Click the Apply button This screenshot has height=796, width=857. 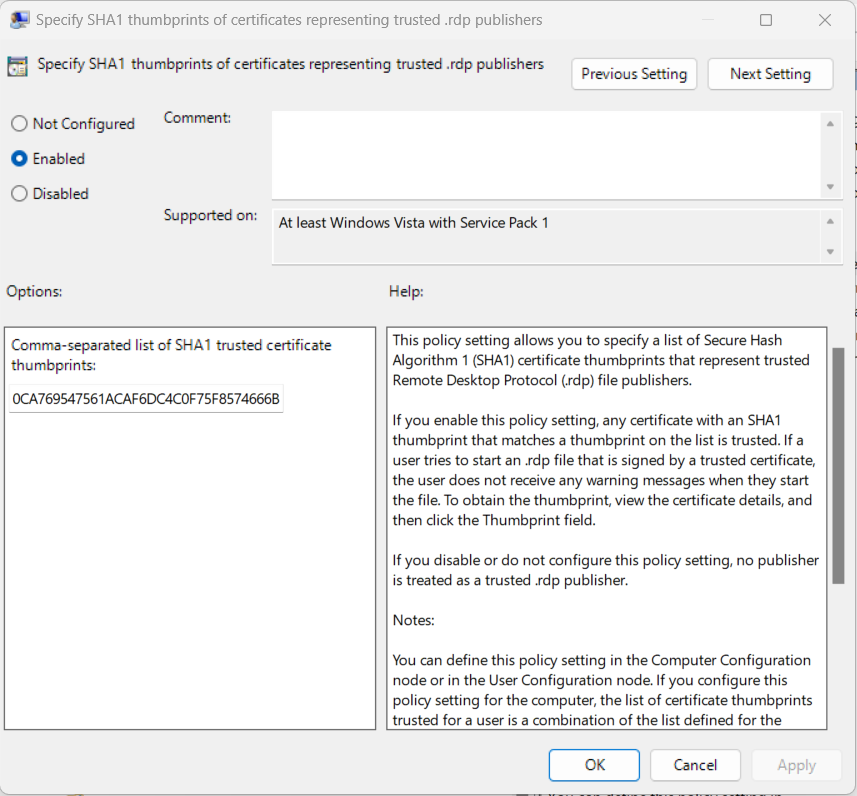(x=796, y=765)
